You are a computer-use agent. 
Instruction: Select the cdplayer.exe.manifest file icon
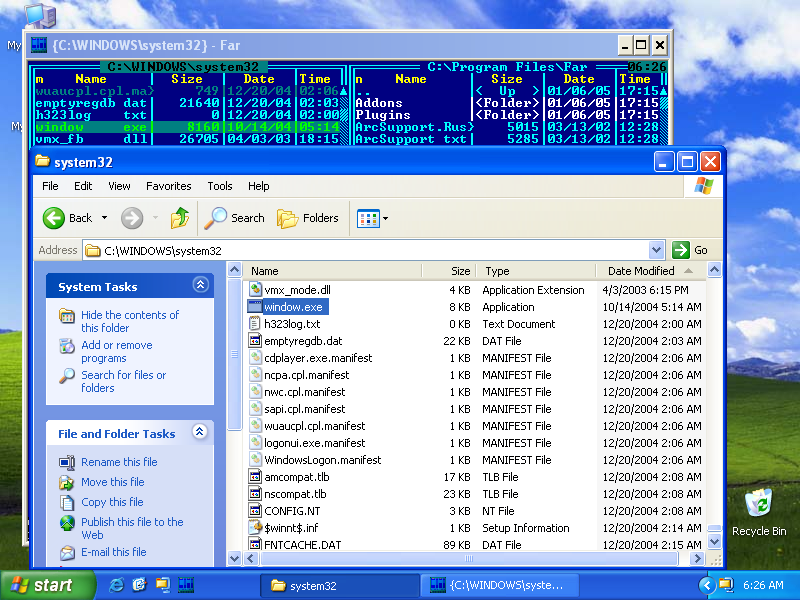point(255,358)
